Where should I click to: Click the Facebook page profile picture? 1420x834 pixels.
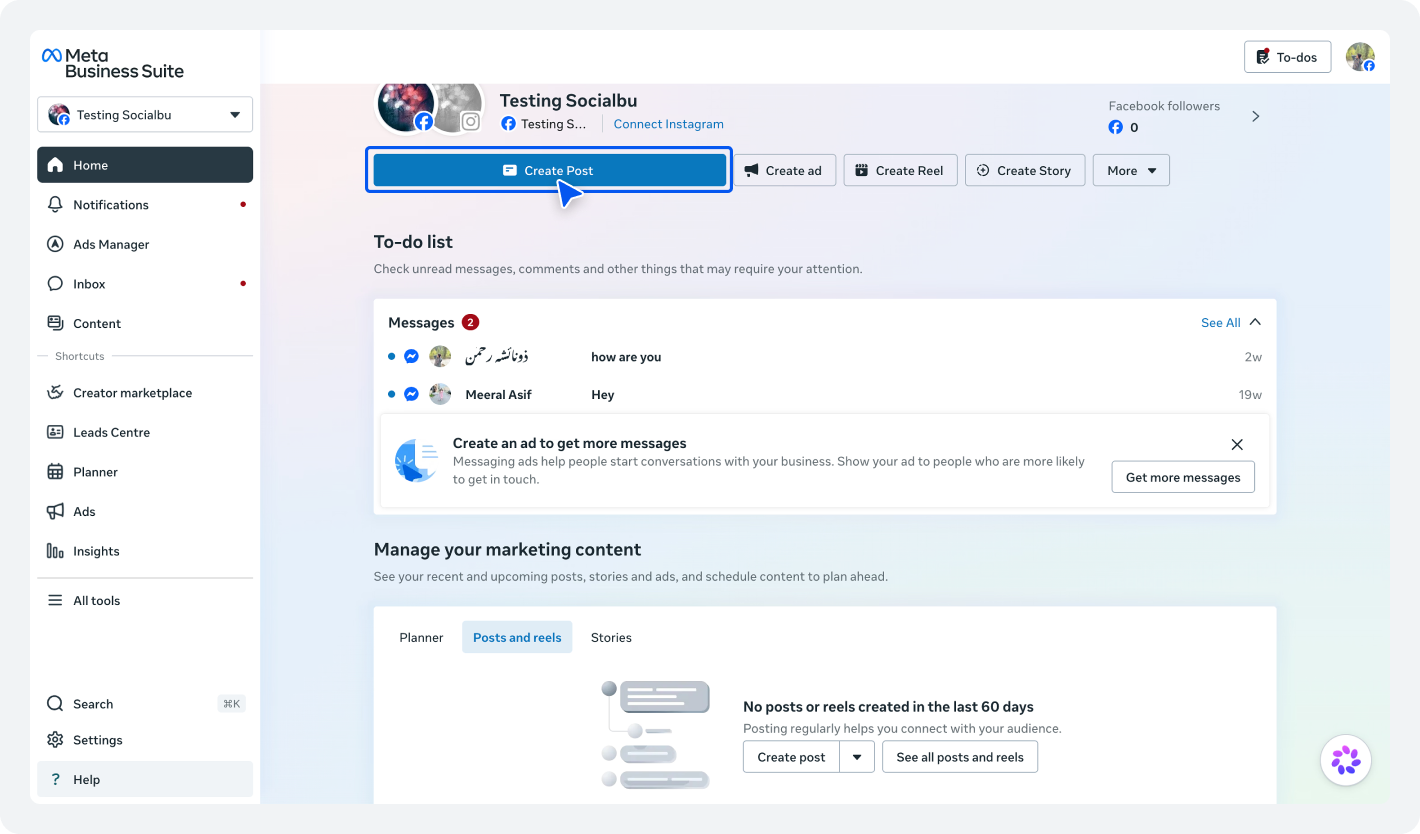click(405, 106)
